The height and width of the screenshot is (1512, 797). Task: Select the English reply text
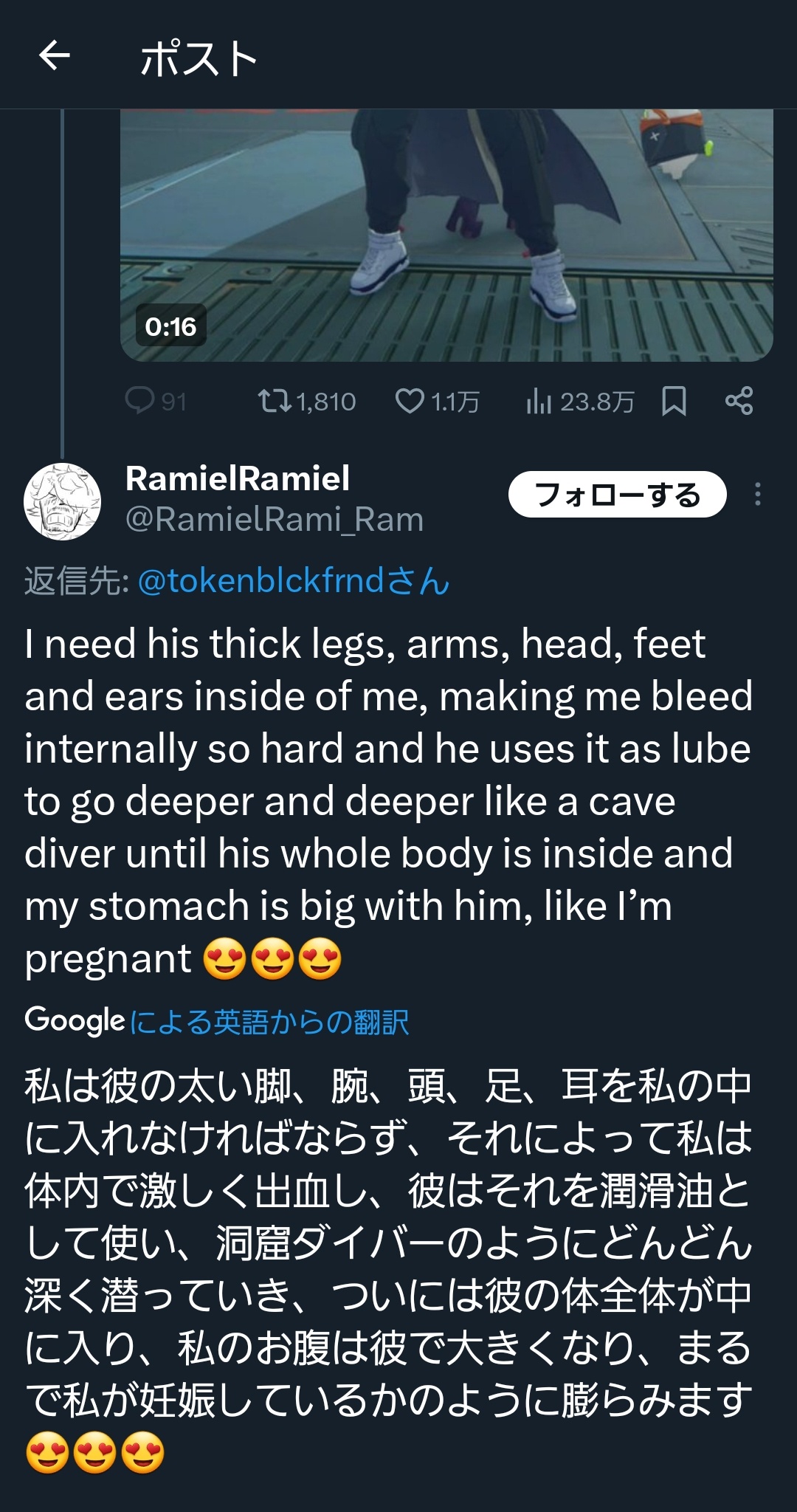click(x=389, y=801)
